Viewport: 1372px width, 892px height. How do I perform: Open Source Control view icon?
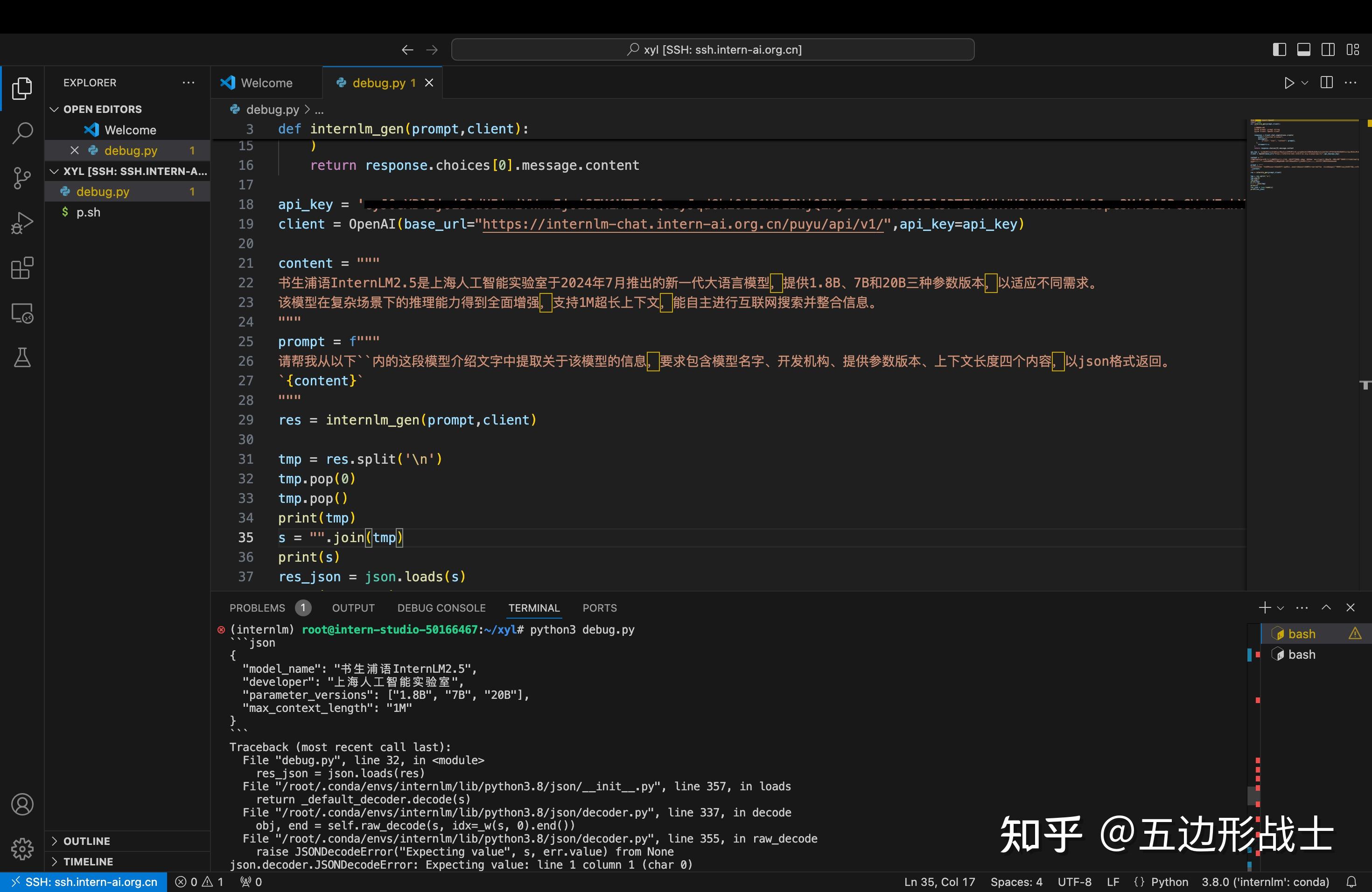[22, 178]
